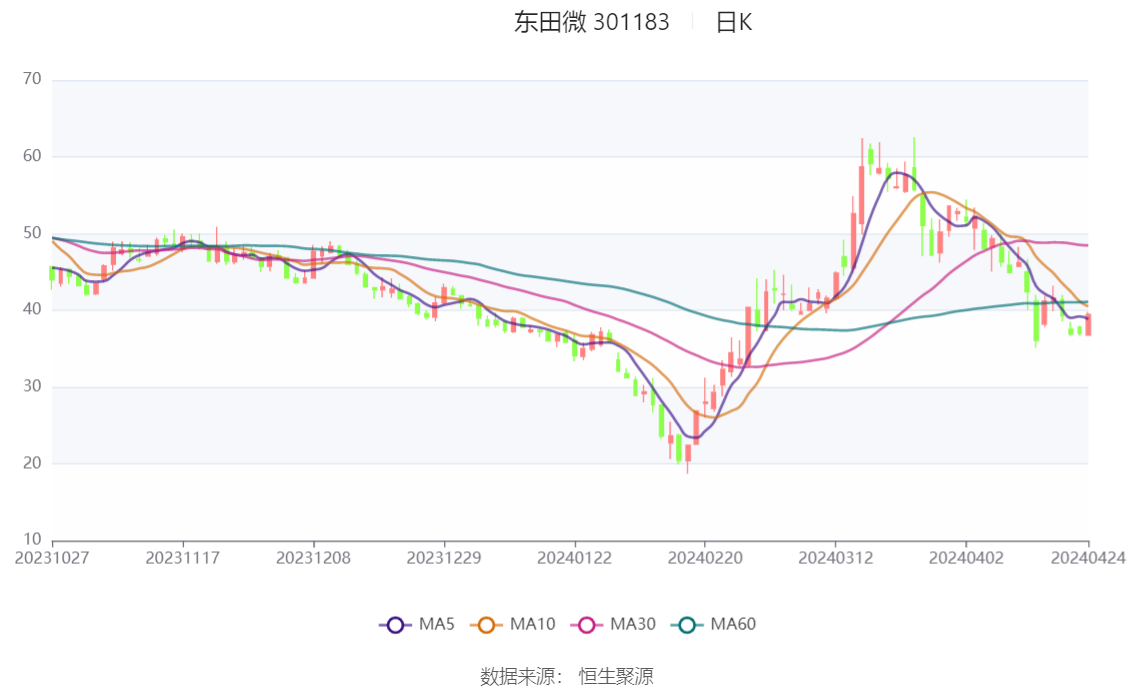The height and width of the screenshot is (689, 1134).
Task: Click the chart title 东田微 301183
Action: pos(592,22)
